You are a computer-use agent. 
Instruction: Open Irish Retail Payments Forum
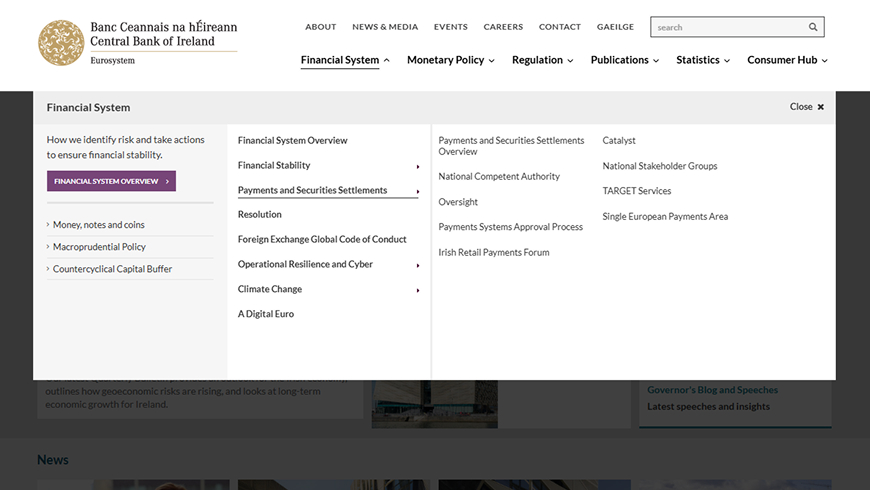pos(494,252)
